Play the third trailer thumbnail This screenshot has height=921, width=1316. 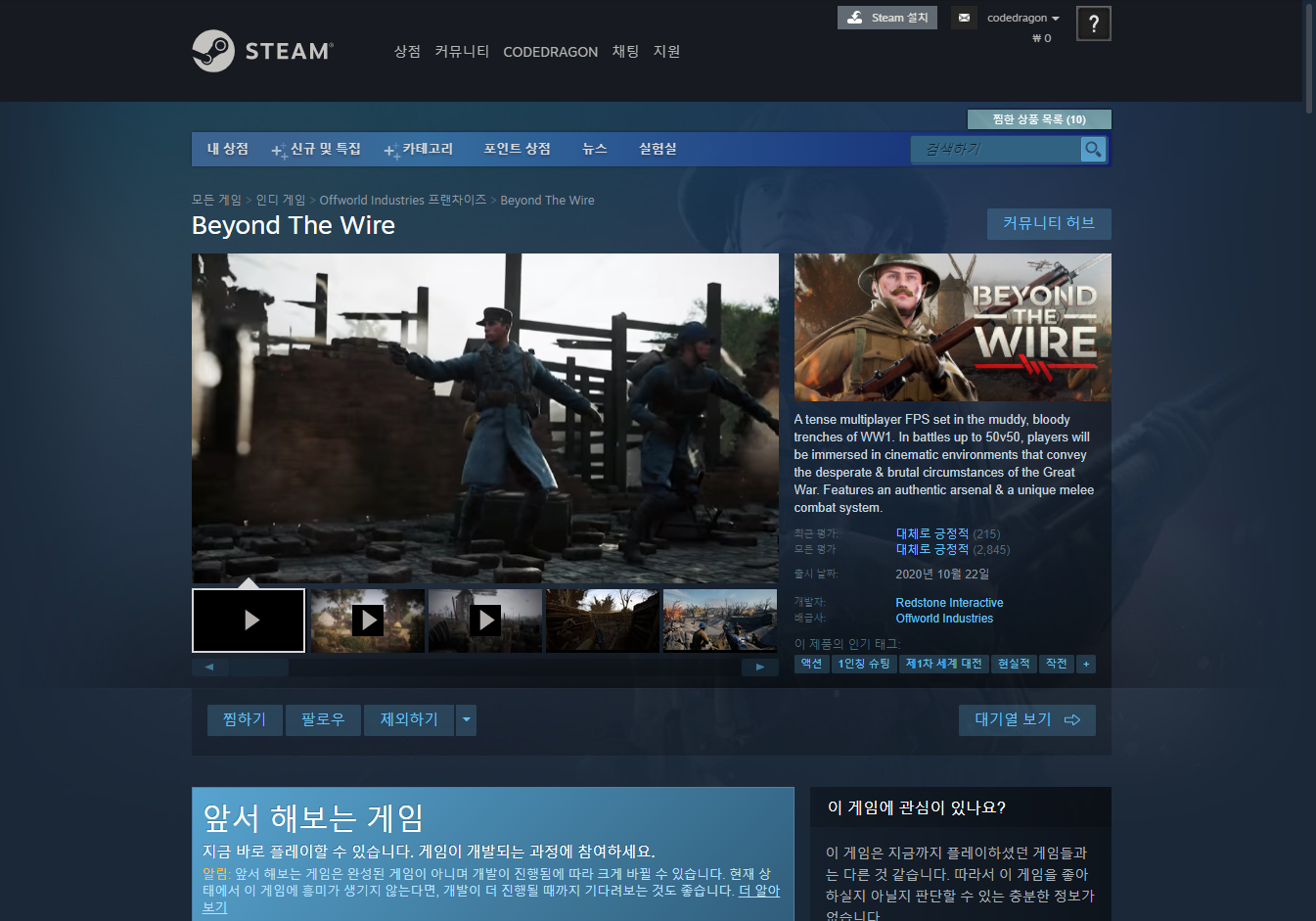point(485,621)
